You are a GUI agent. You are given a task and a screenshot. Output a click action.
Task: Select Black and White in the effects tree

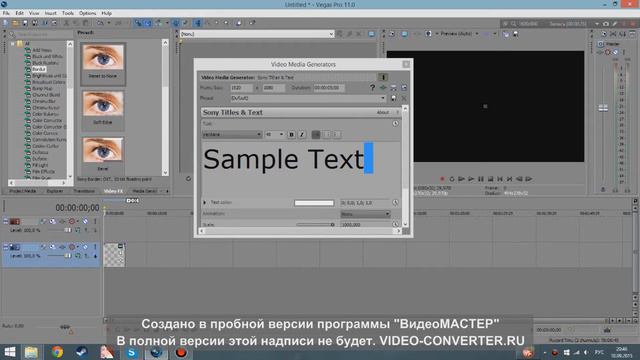47,57
